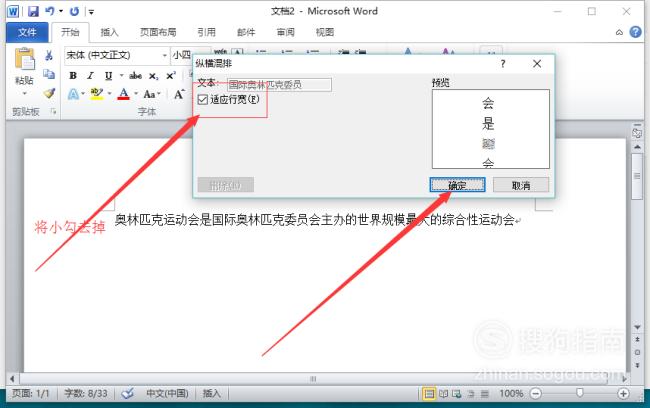
Task: Switch to the 视图 (View) tab
Action: click(325, 32)
